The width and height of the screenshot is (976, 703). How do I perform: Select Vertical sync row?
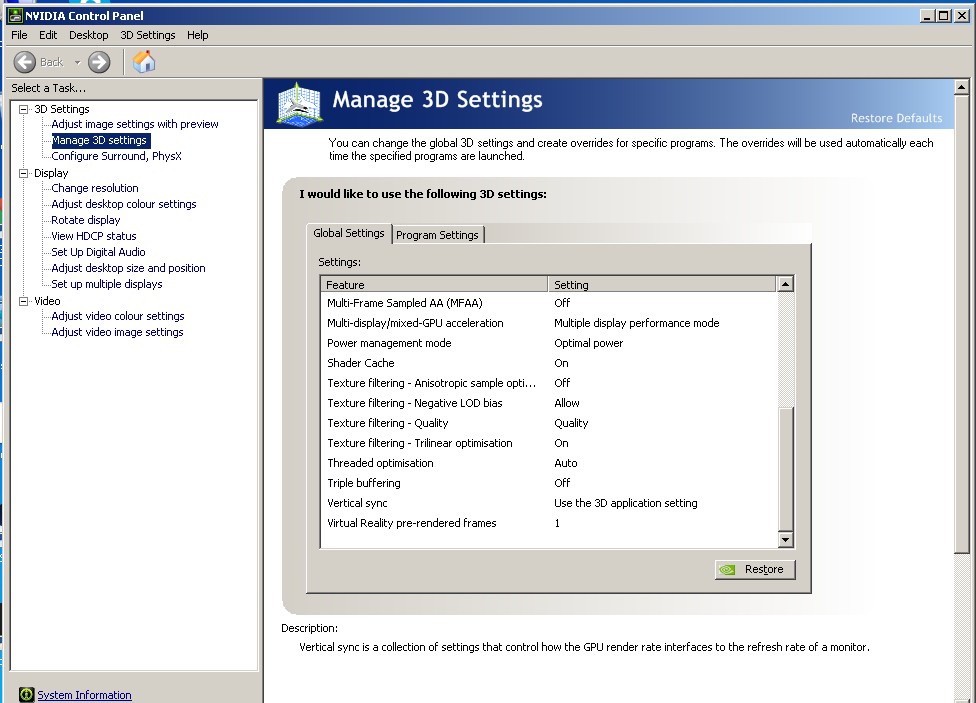point(549,502)
